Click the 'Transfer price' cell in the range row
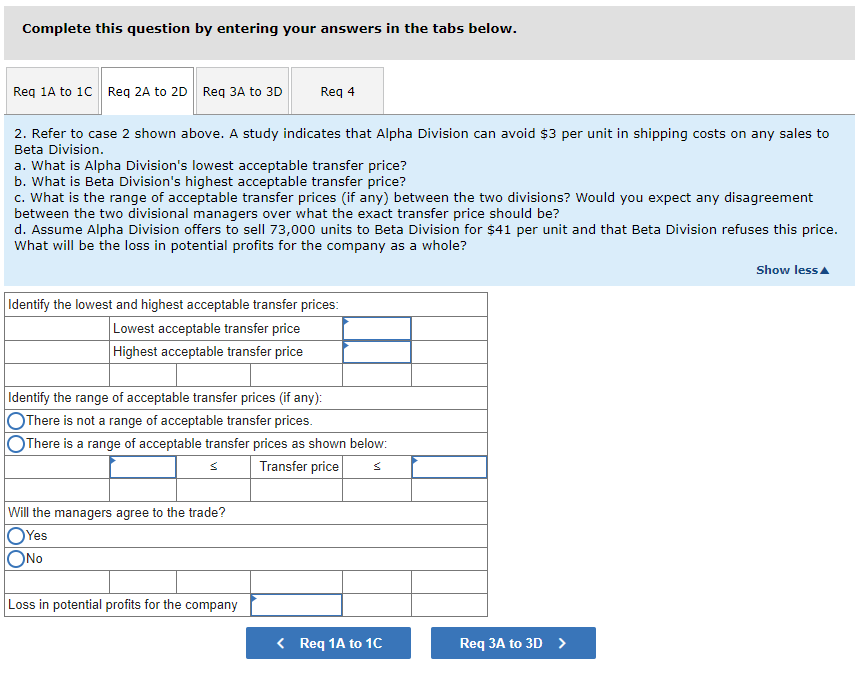860x681 pixels. click(298, 466)
